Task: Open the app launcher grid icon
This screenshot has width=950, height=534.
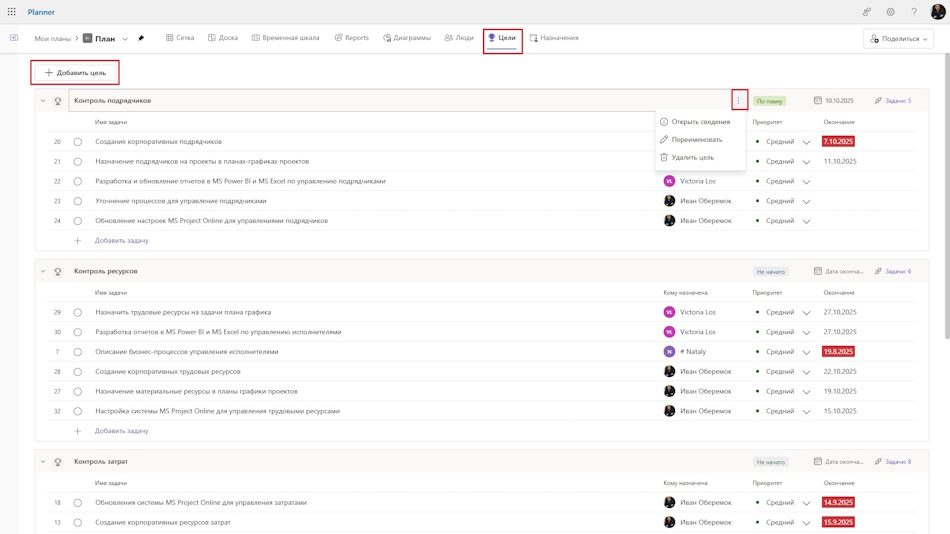Action: pos(12,12)
